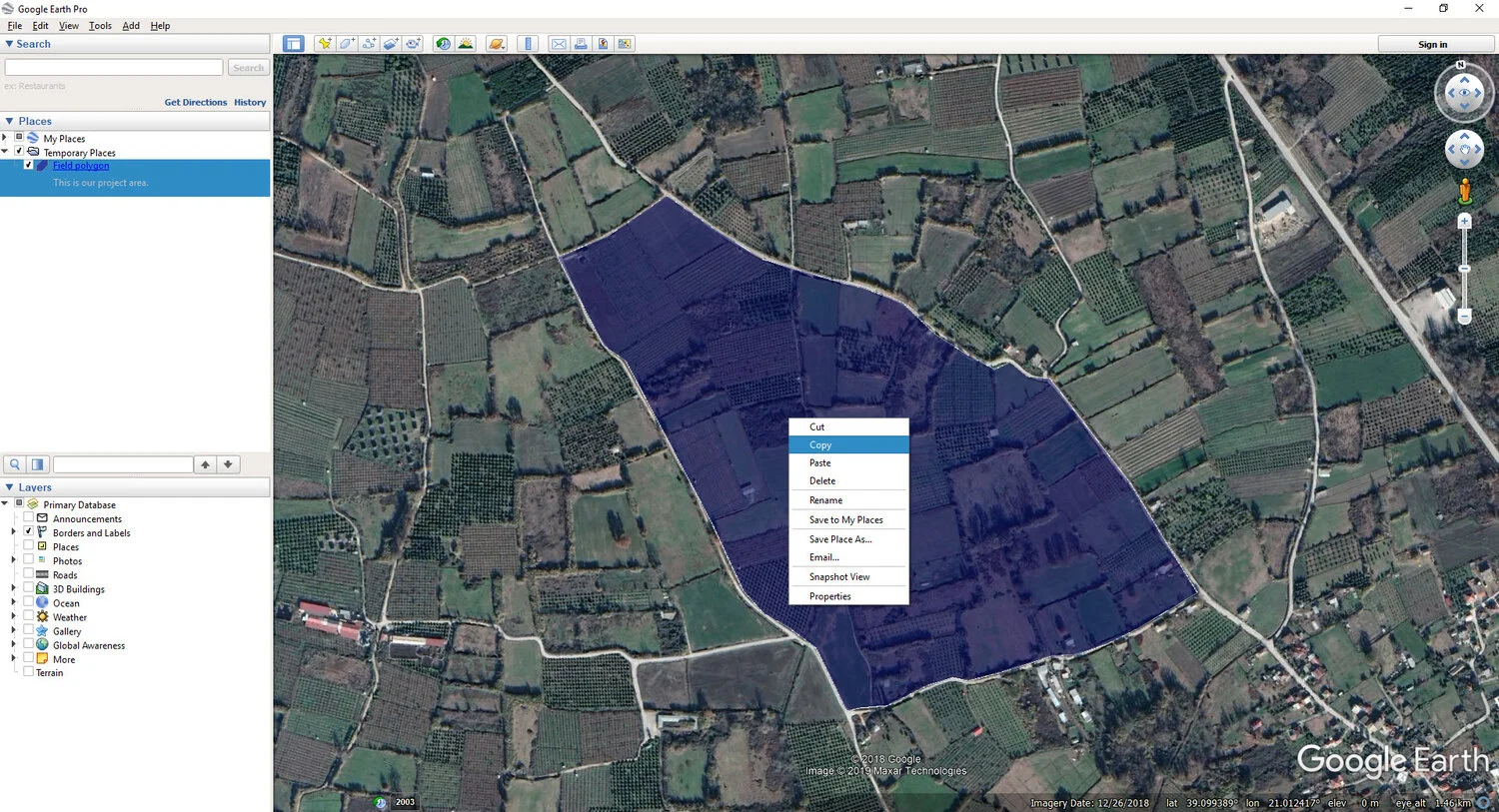Choose Cut from the context menu
This screenshot has width=1499, height=812.
pyautogui.click(x=848, y=426)
